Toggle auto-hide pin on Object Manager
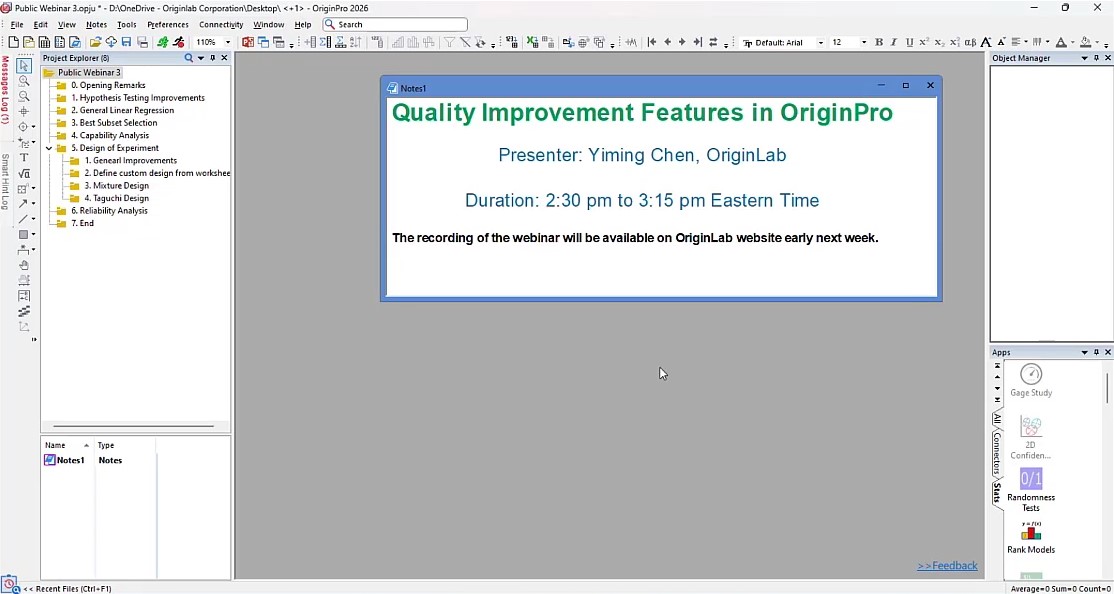1114x594 pixels. tap(1096, 58)
